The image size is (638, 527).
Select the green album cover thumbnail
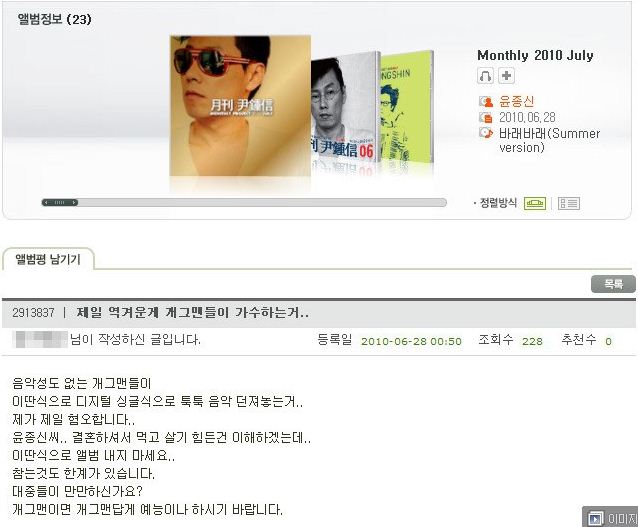(x=406, y=107)
